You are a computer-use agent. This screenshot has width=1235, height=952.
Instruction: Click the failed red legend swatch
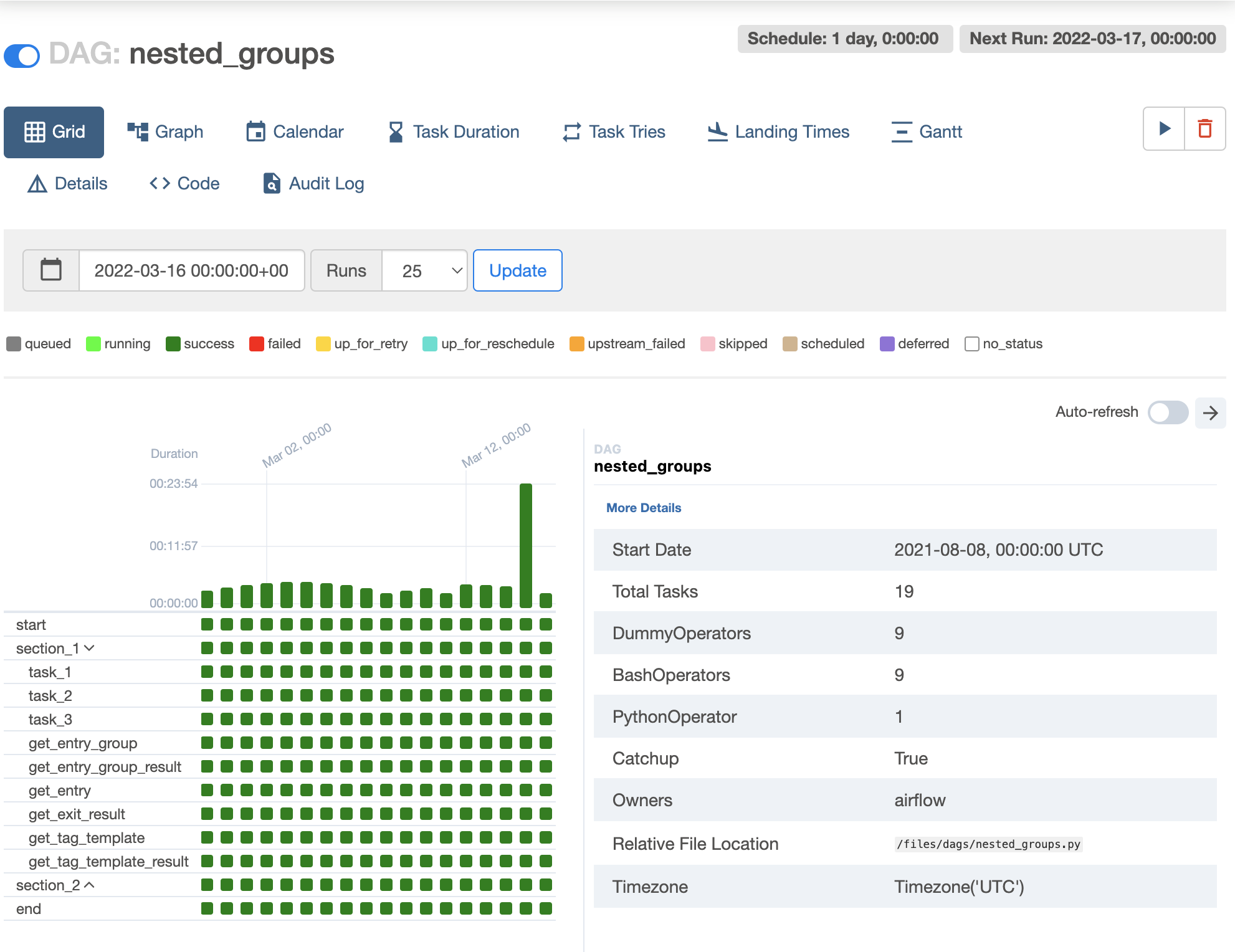pos(256,344)
